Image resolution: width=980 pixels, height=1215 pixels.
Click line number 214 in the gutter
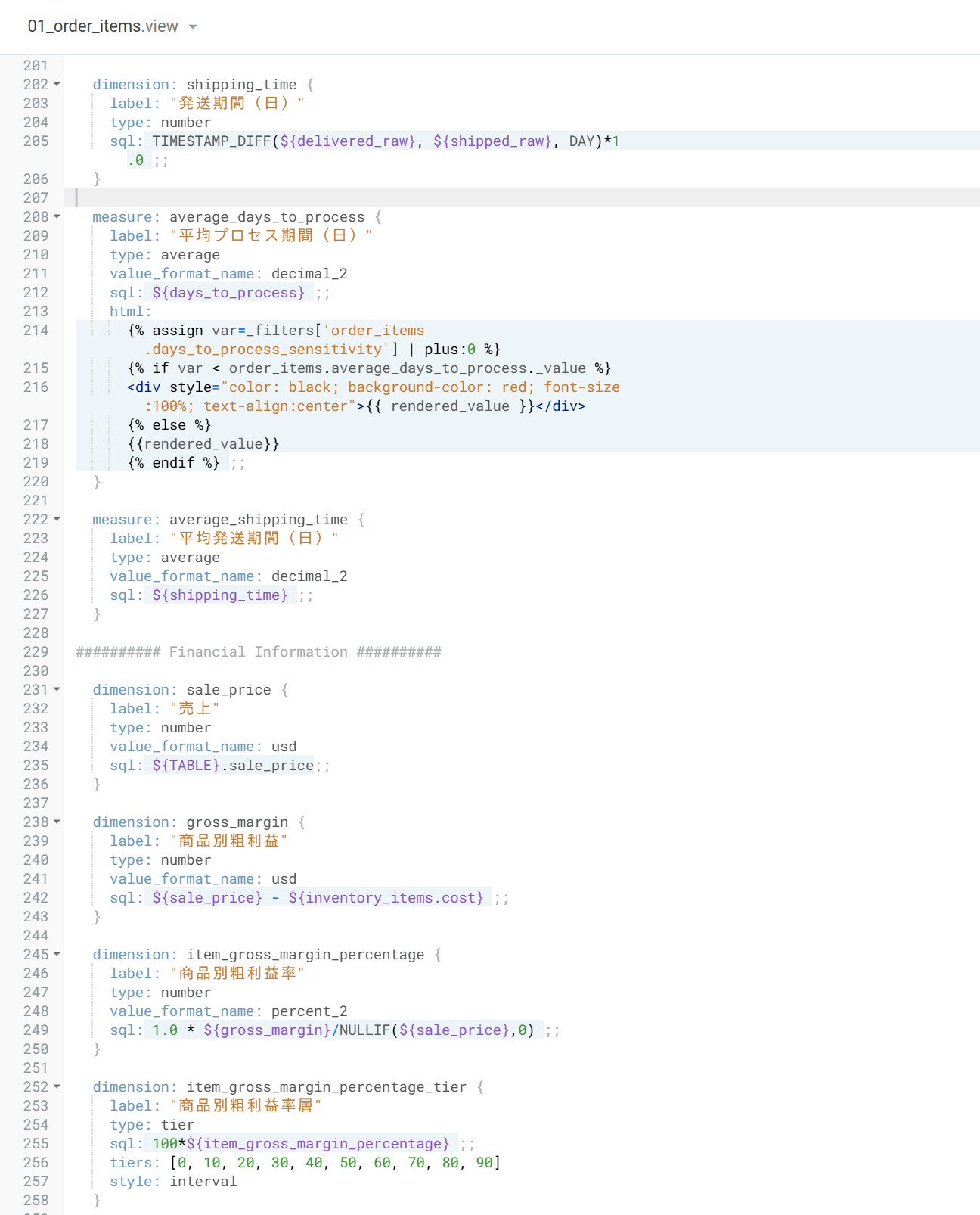coord(36,330)
